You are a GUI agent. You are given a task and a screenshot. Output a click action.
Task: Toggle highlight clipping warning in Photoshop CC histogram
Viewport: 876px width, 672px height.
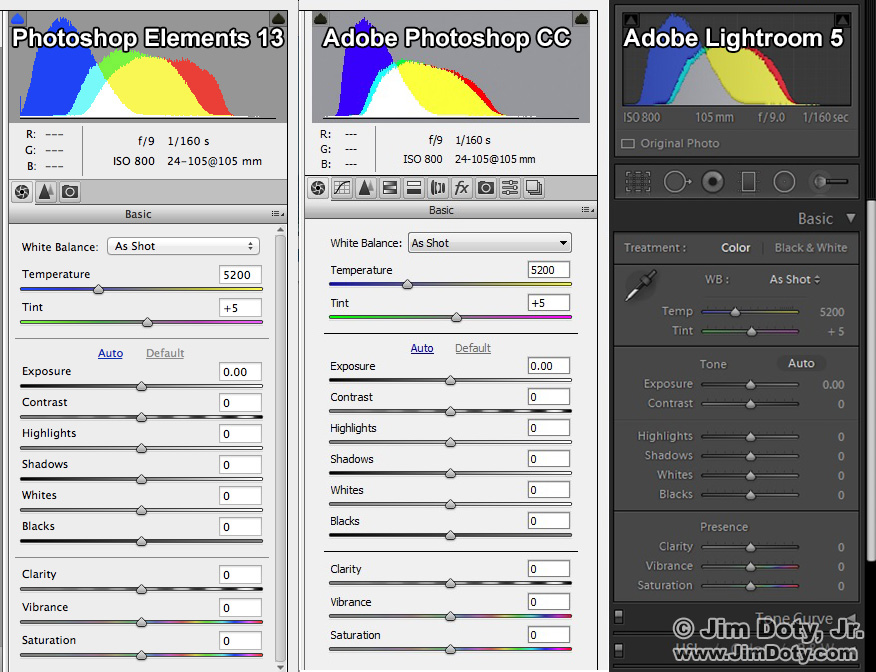pyautogui.click(x=581, y=18)
